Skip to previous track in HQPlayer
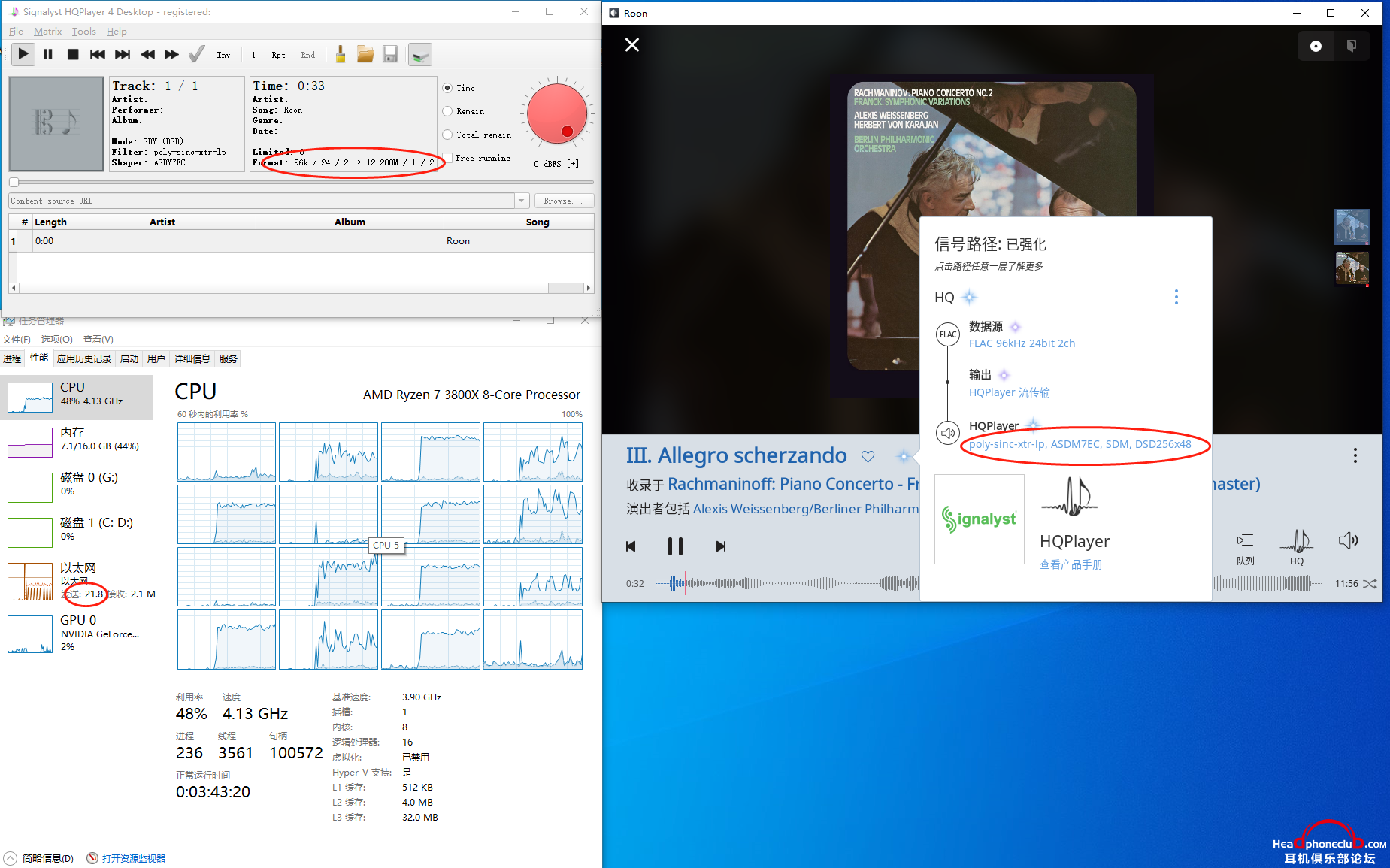Image resolution: width=1390 pixels, height=868 pixels. point(98,54)
